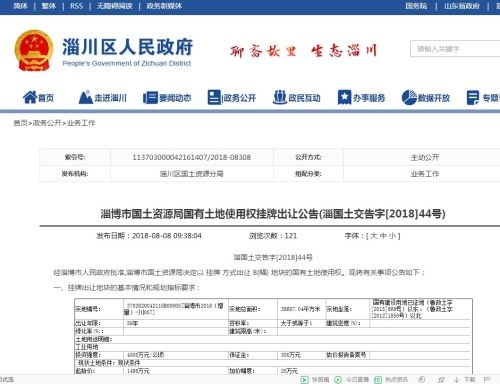Open the 政务公开 navigation menu
Viewport: 500px width, 384px height.
click(240, 98)
